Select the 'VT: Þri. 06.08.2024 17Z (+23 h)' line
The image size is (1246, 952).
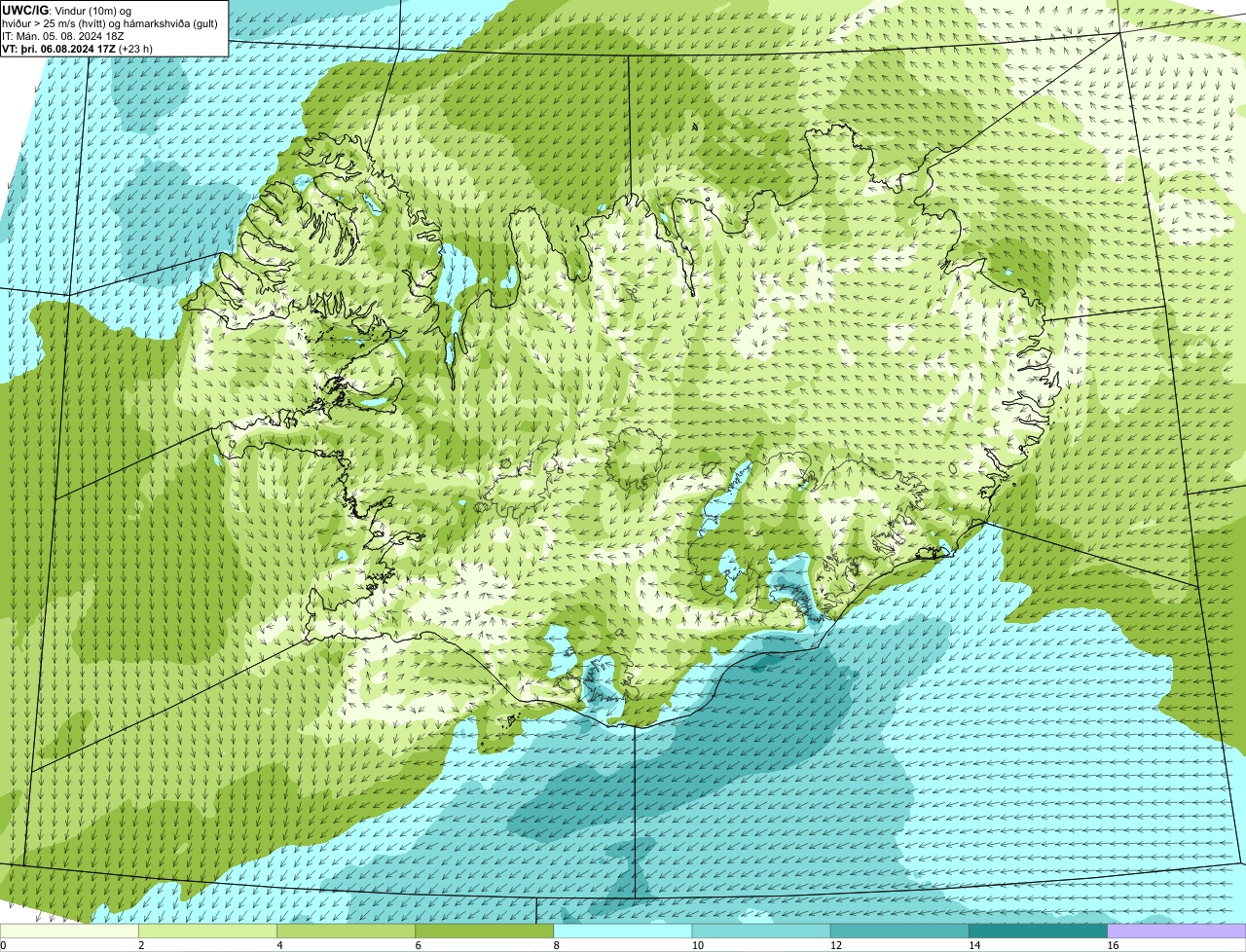point(78,49)
